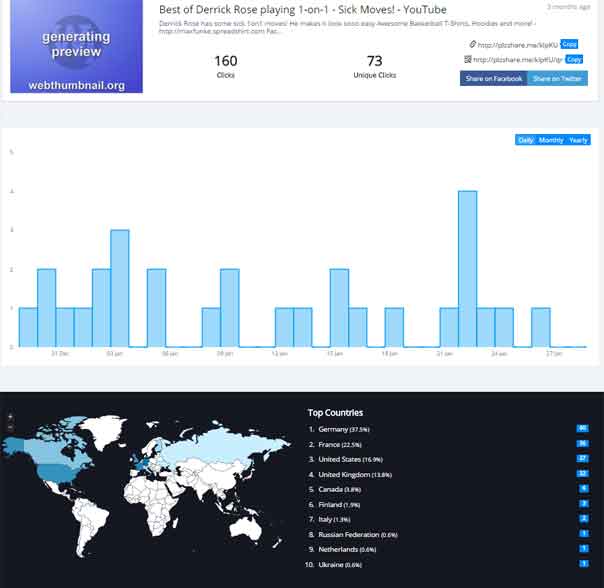Select Netherlands row in Top Countries
This screenshot has width=604, height=588.
click(342, 549)
